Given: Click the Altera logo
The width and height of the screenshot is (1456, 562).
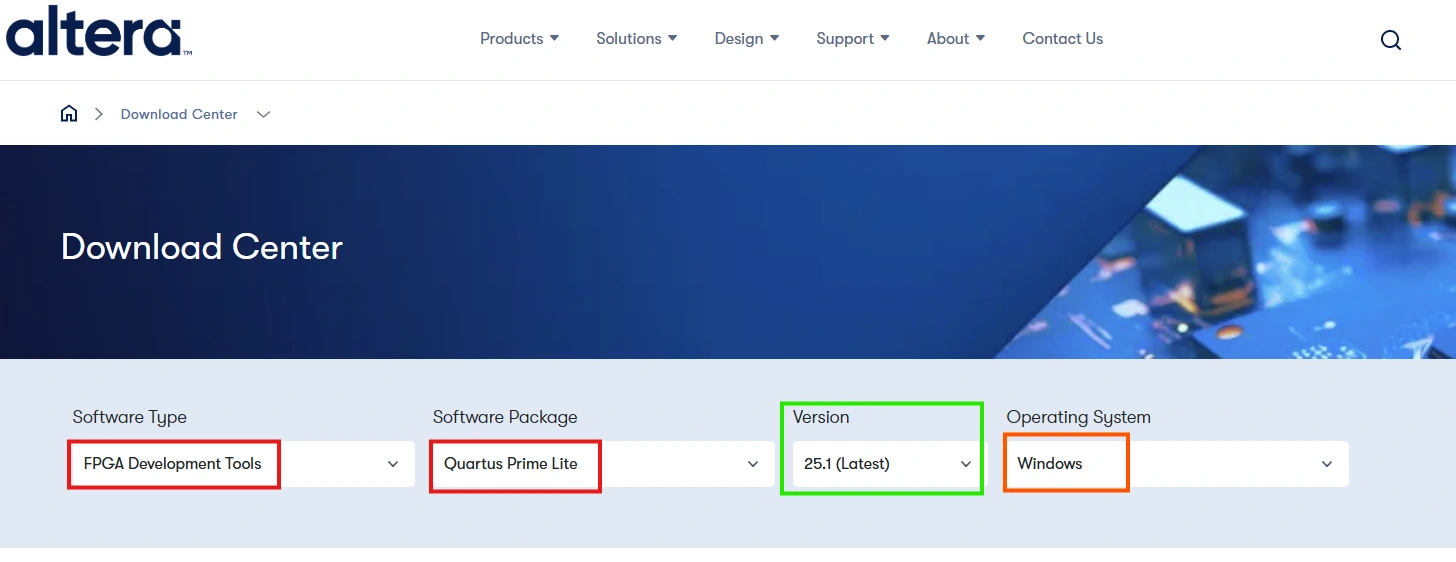Looking at the screenshot, I should pos(98,30).
